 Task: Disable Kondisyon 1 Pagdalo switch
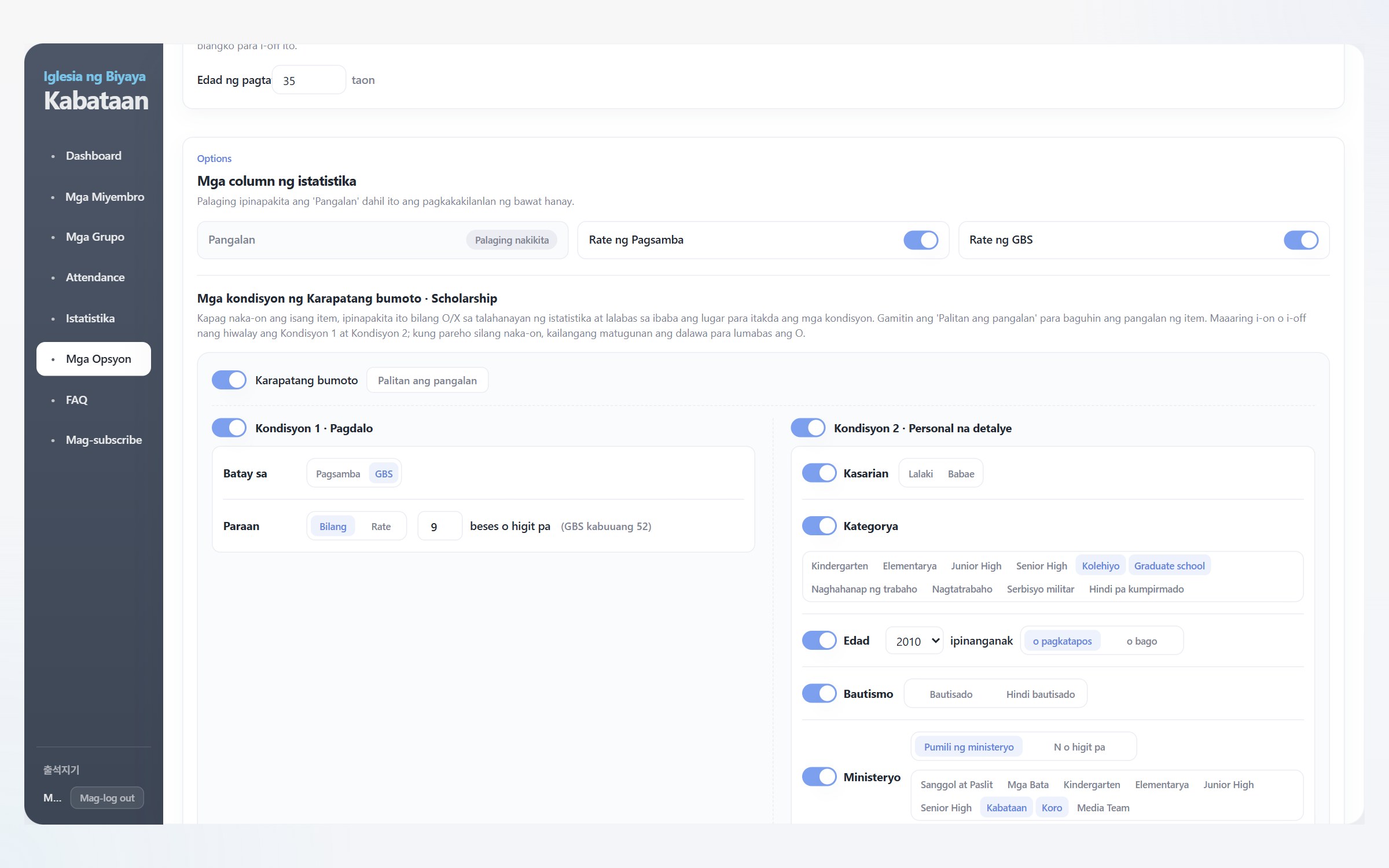pos(229,428)
